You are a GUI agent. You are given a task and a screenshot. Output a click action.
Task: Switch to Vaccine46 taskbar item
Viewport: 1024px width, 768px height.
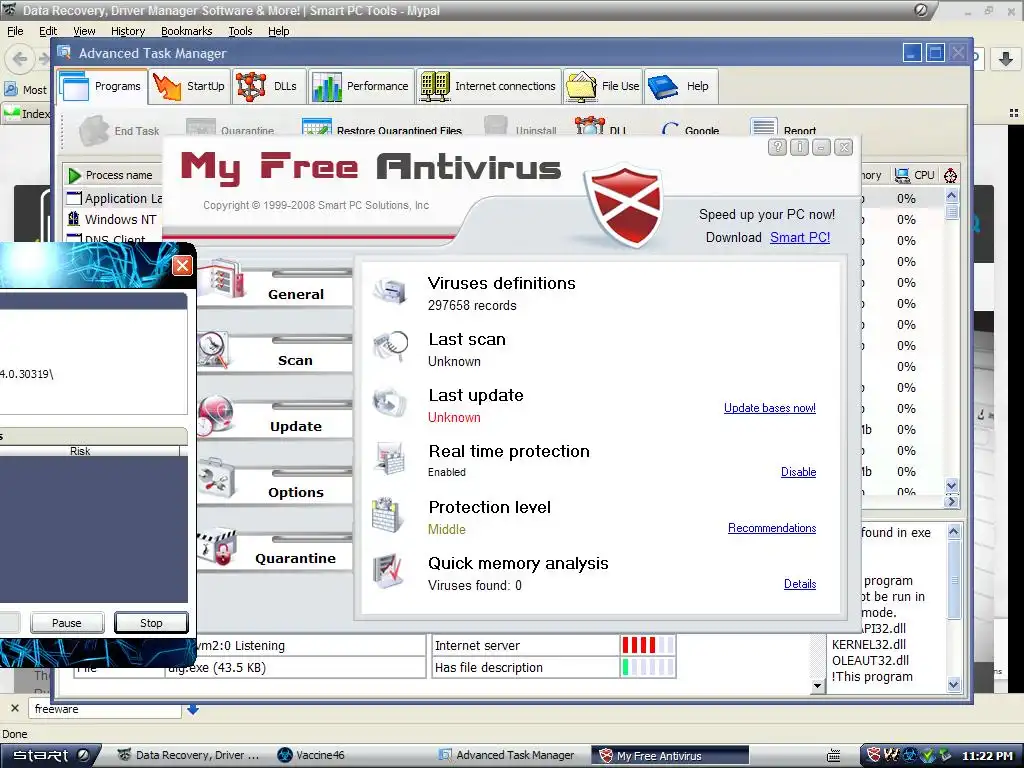311,755
